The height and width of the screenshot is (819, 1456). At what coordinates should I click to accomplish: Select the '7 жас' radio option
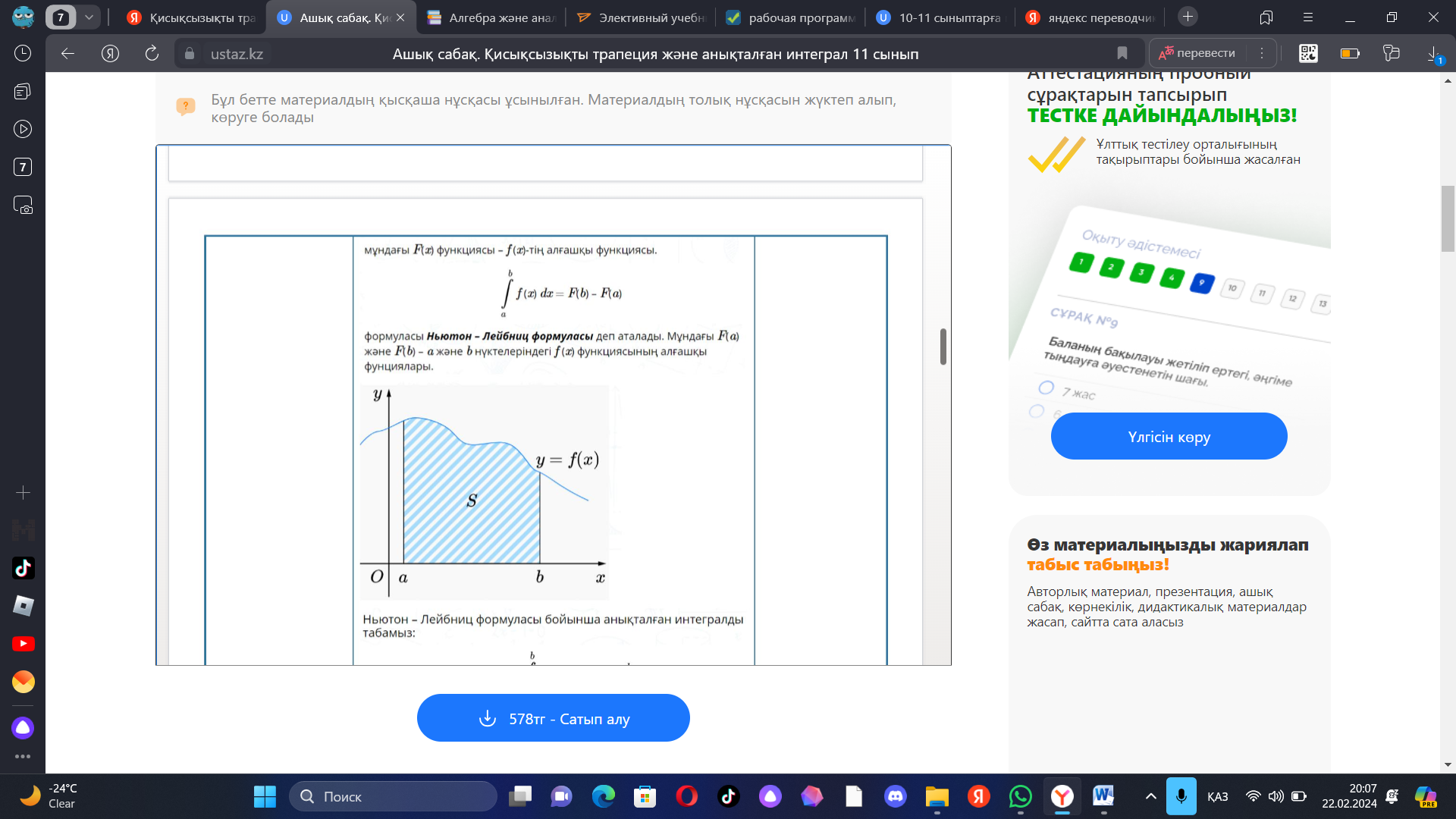[1046, 388]
